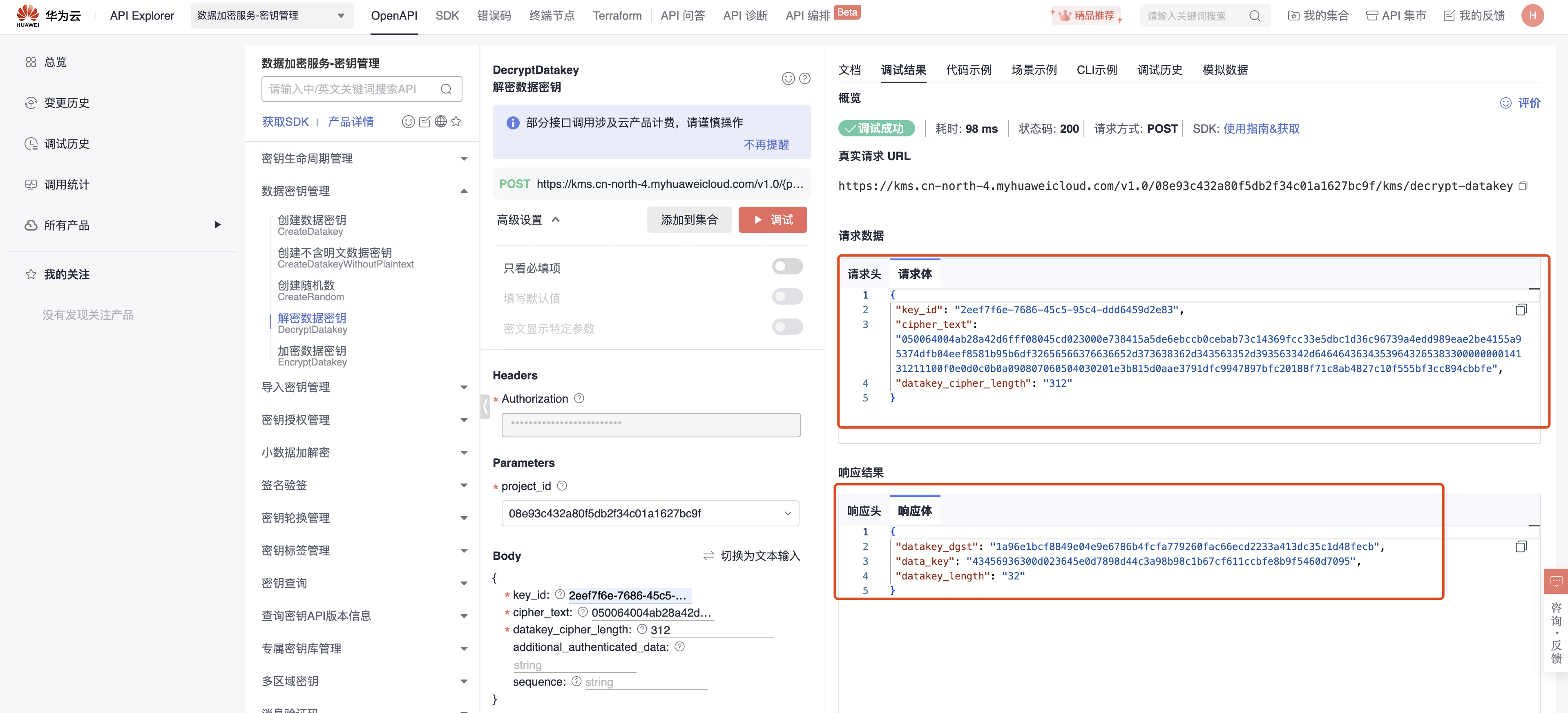1568x713 pixels.
Task: Open 调试历史 in the left sidebar
Action: (x=66, y=144)
